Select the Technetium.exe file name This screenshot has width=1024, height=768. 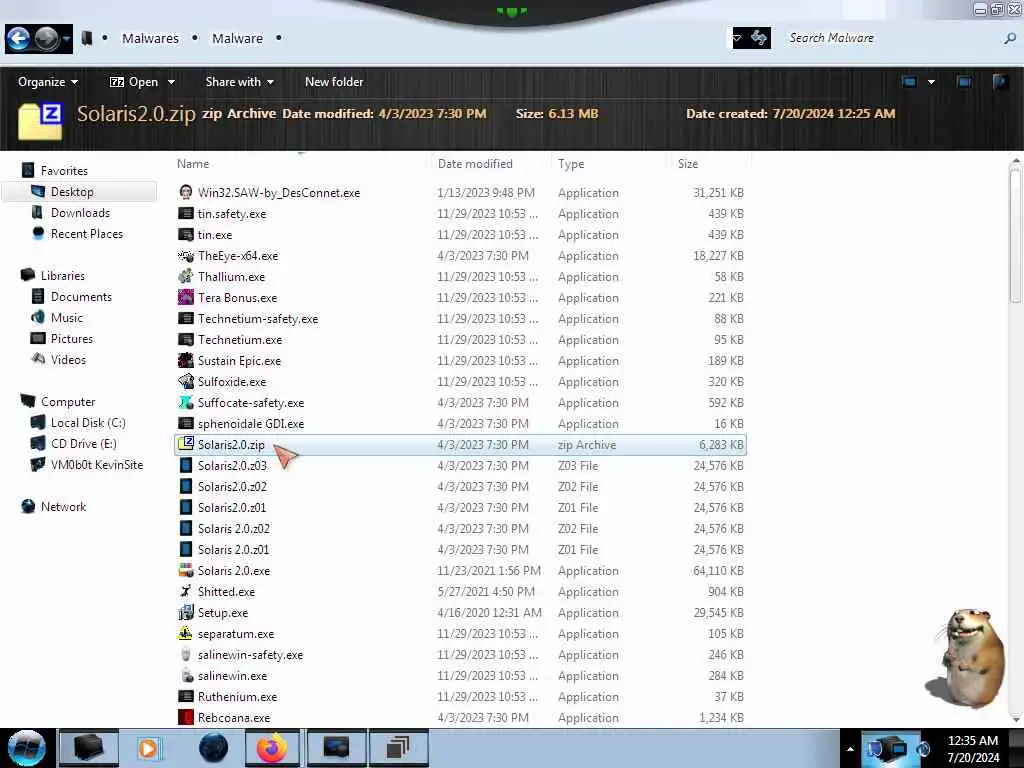[240, 340]
